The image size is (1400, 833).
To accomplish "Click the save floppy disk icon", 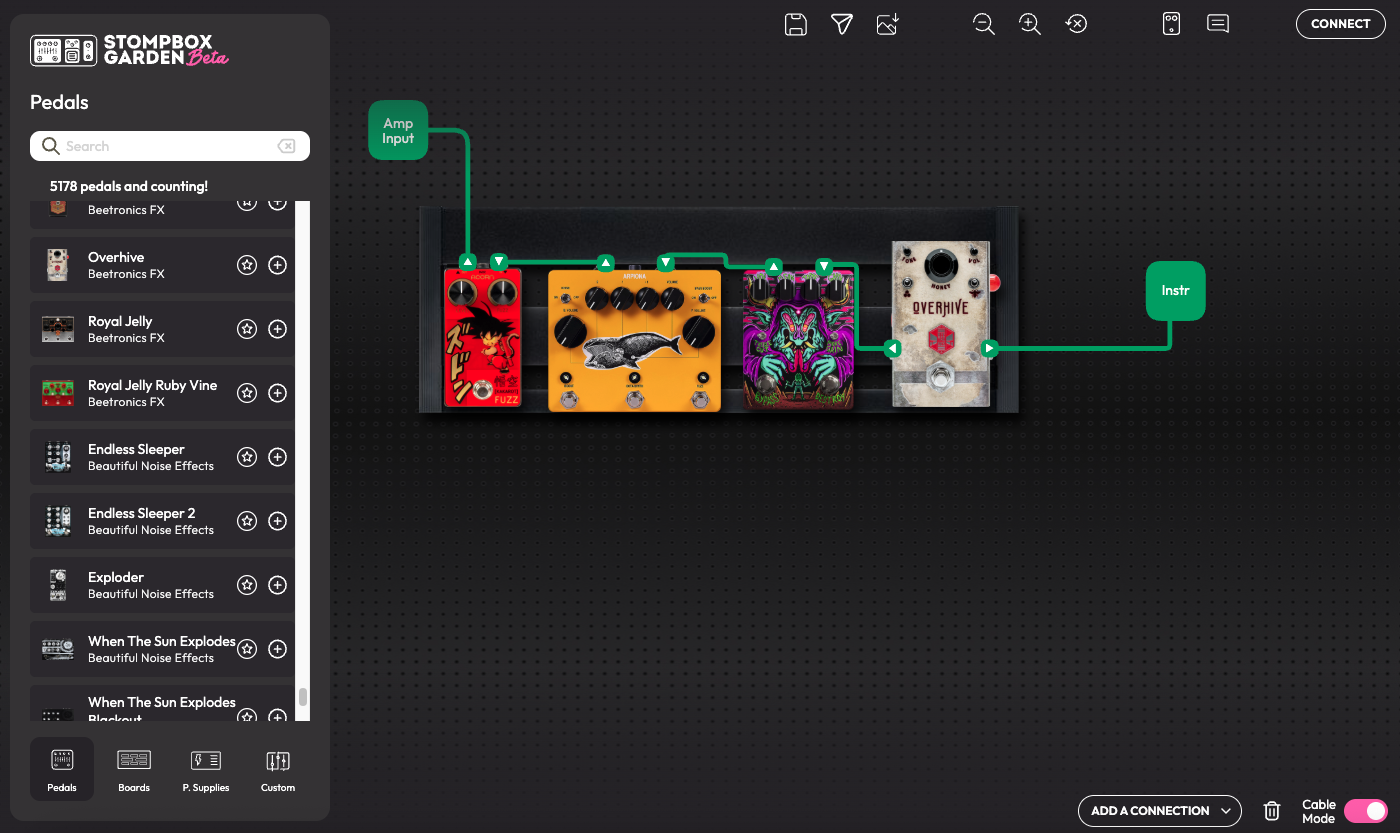I will point(796,25).
